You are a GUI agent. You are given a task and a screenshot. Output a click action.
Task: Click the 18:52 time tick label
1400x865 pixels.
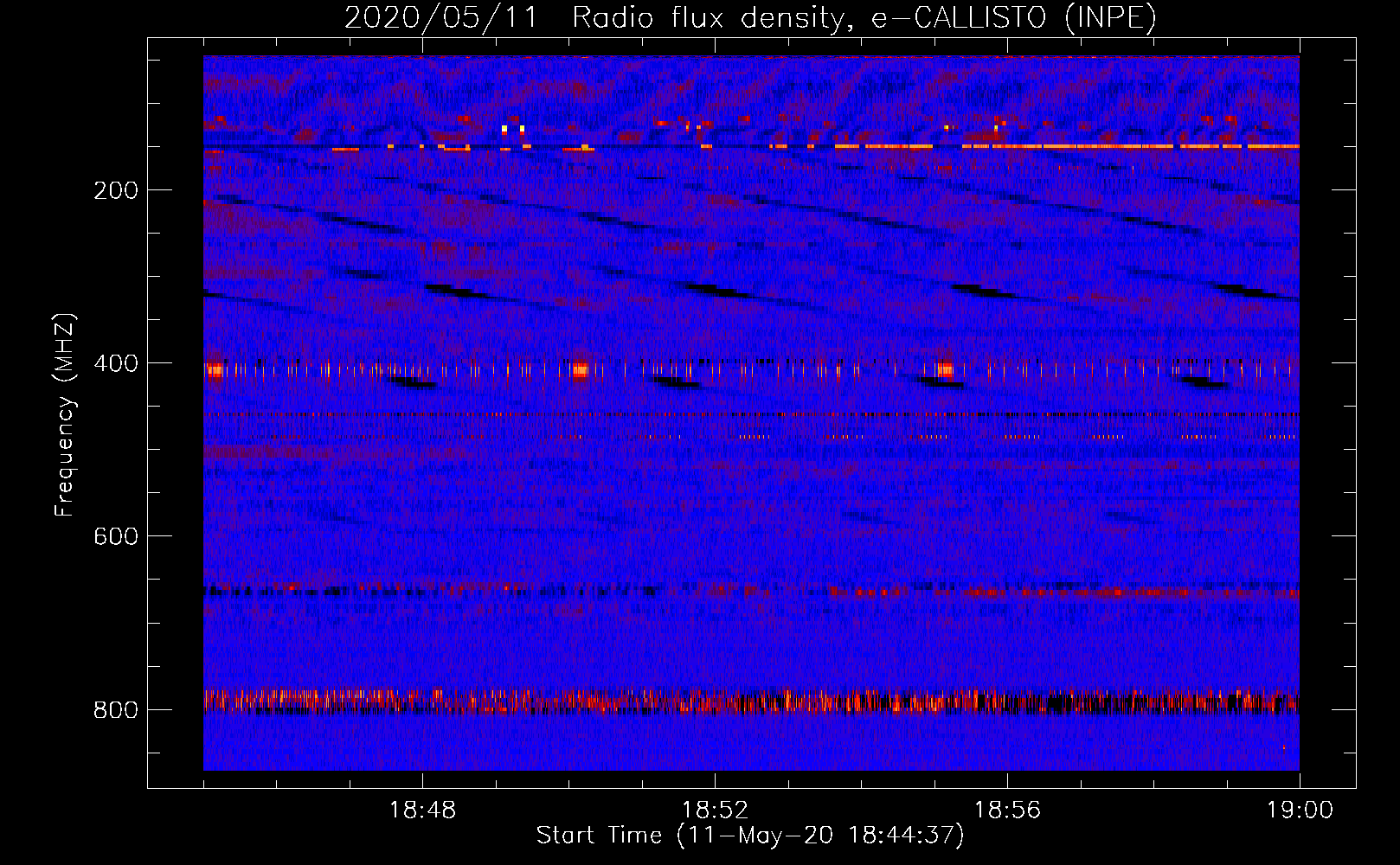[715, 811]
